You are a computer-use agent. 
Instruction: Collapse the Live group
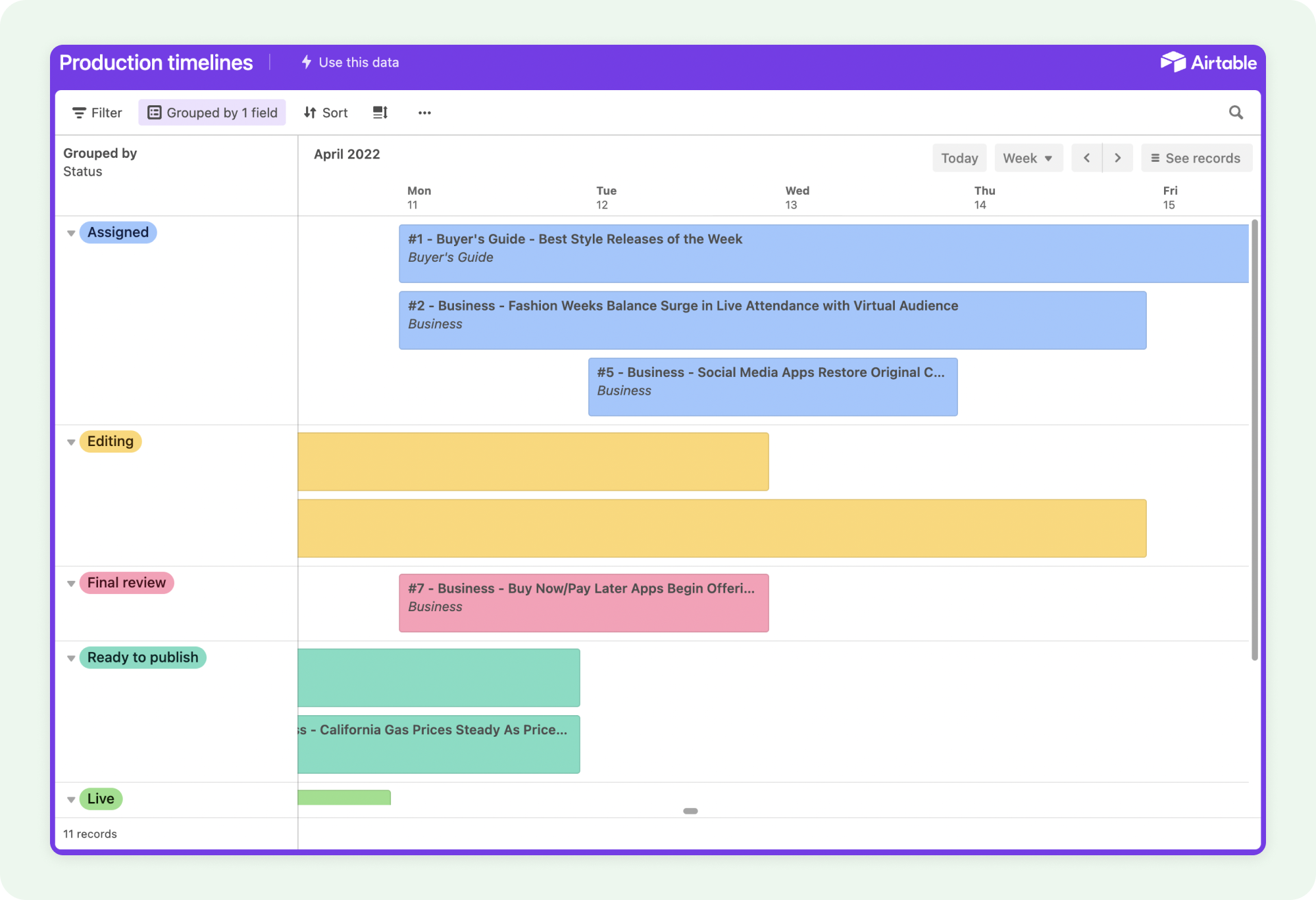pyautogui.click(x=71, y=800)
